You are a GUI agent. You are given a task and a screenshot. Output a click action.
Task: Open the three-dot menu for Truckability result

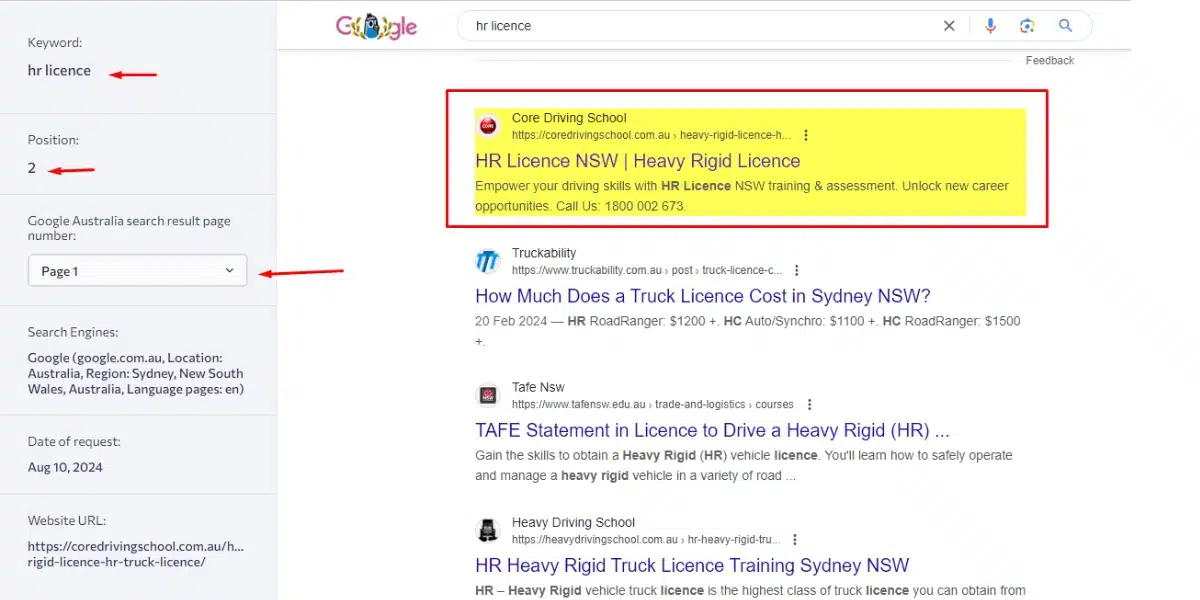[x=797, y=270]
